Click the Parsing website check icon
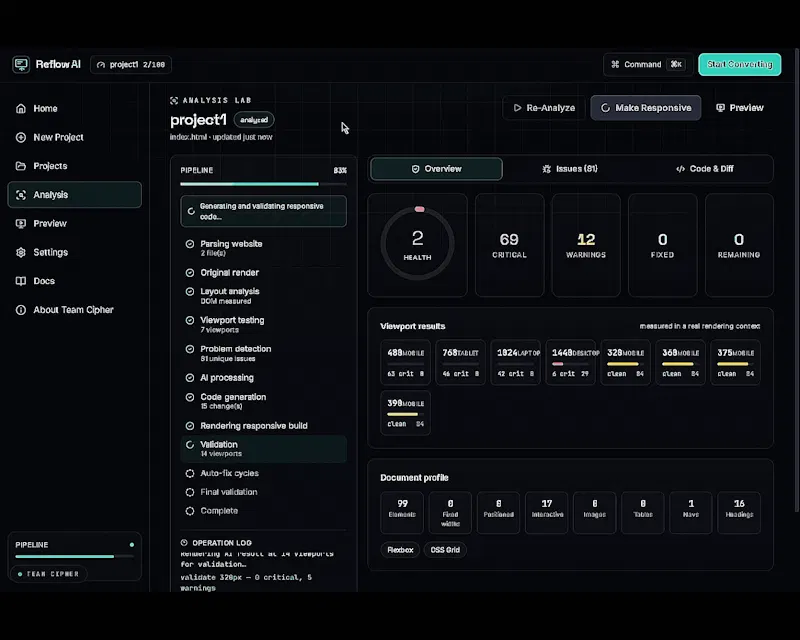Screen dimensions: 800x640 coord(190,244)
